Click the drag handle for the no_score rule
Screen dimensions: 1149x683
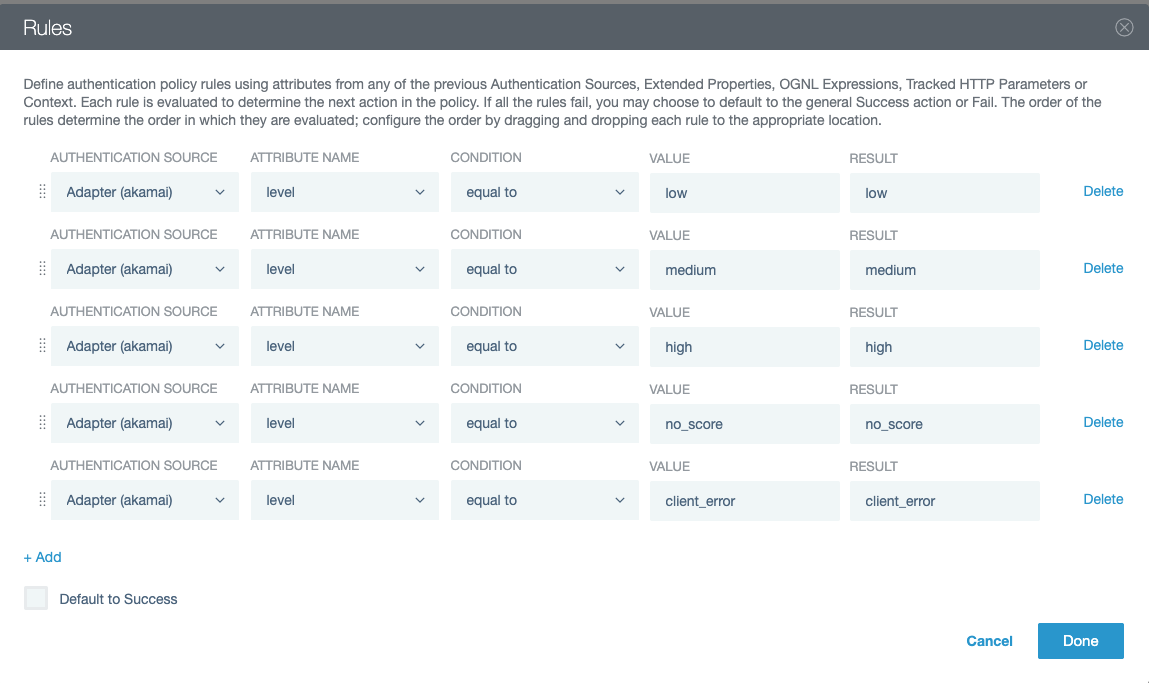pyautogui.click(x=41, y=422)
